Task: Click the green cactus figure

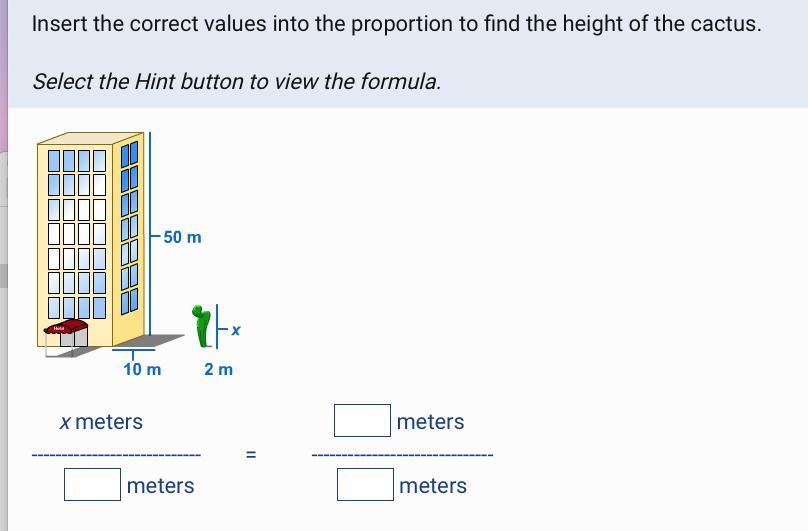Action: click(x=203, y=322)
